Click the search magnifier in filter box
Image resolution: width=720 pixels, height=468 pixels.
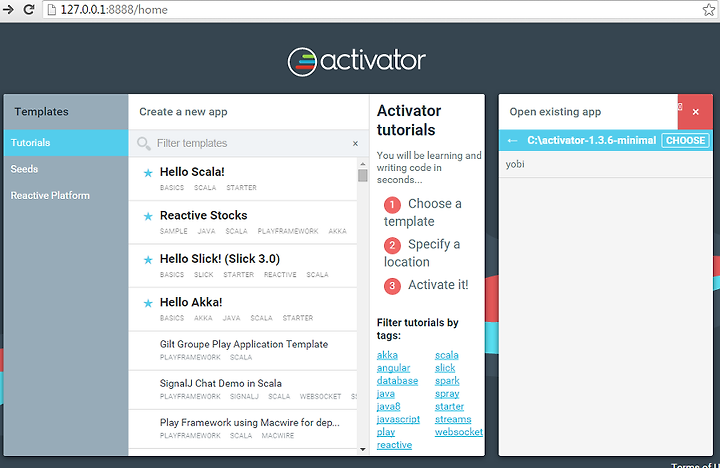coord(143,143)
